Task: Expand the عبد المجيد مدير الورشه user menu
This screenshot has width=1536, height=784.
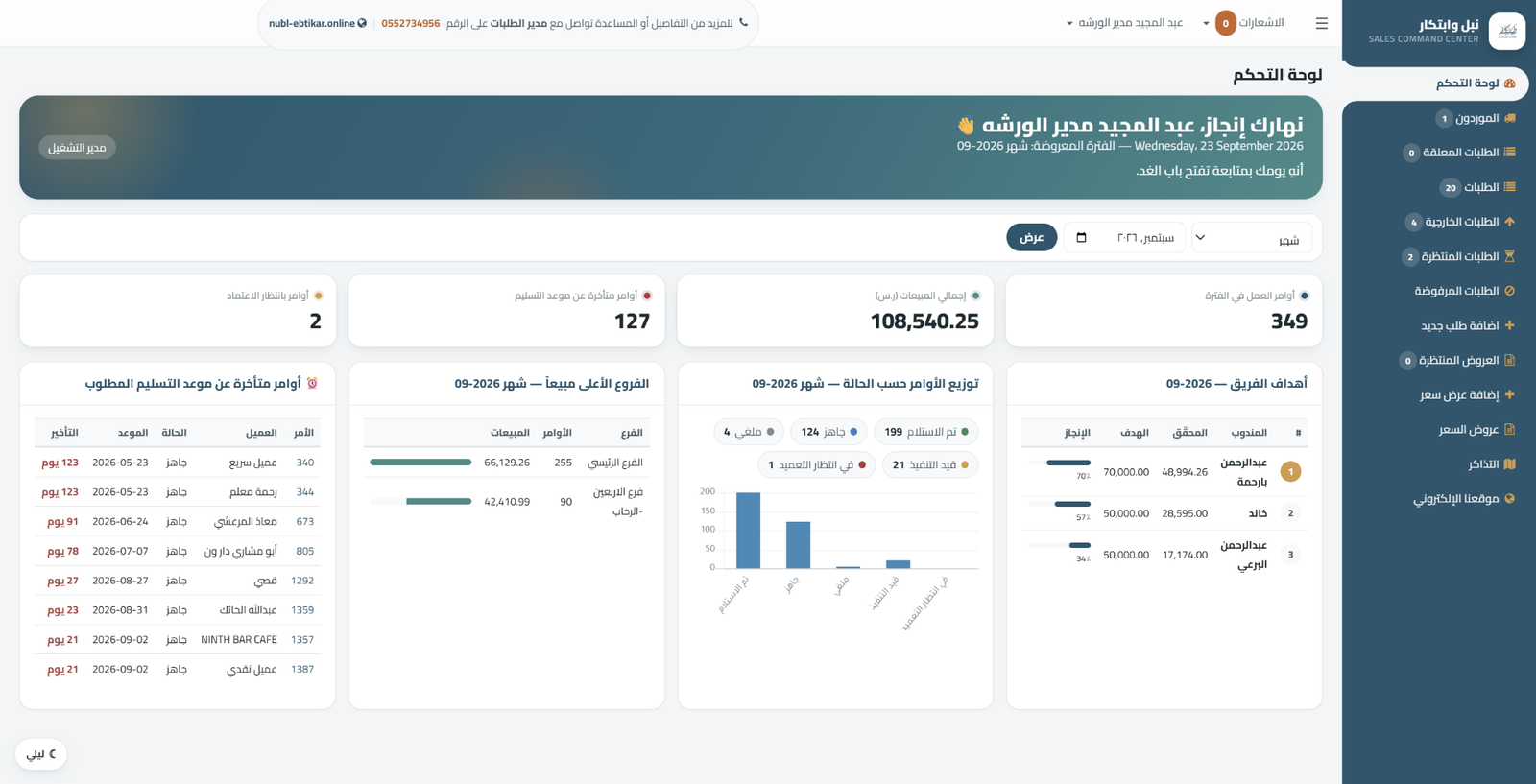Action: (x=1124, y=23)
